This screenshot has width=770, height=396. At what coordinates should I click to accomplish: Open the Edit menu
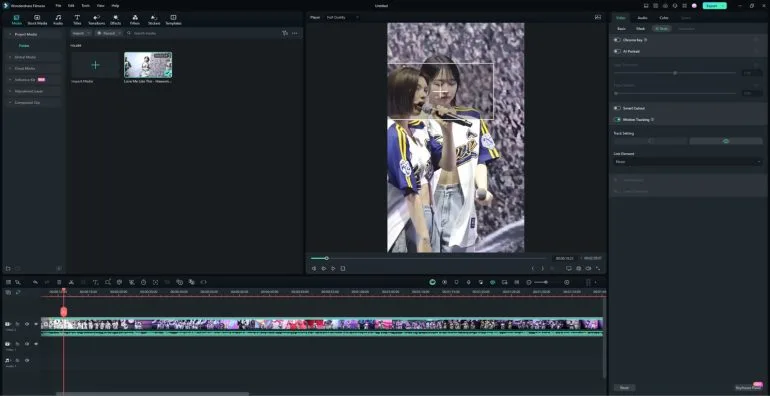point(71,5)
